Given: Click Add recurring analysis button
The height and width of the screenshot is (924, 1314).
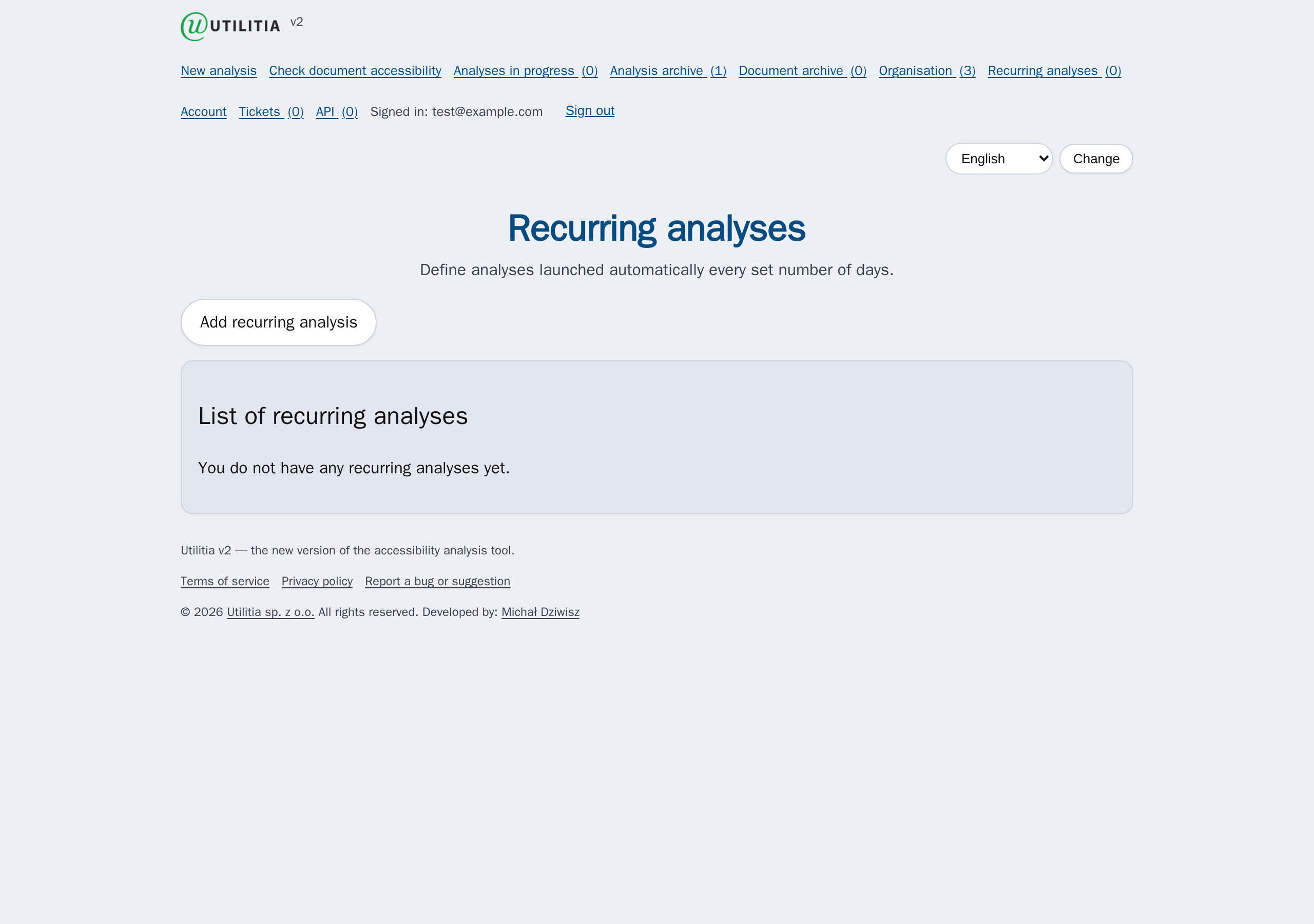Looking at the screenshot, I should (278, 322).
